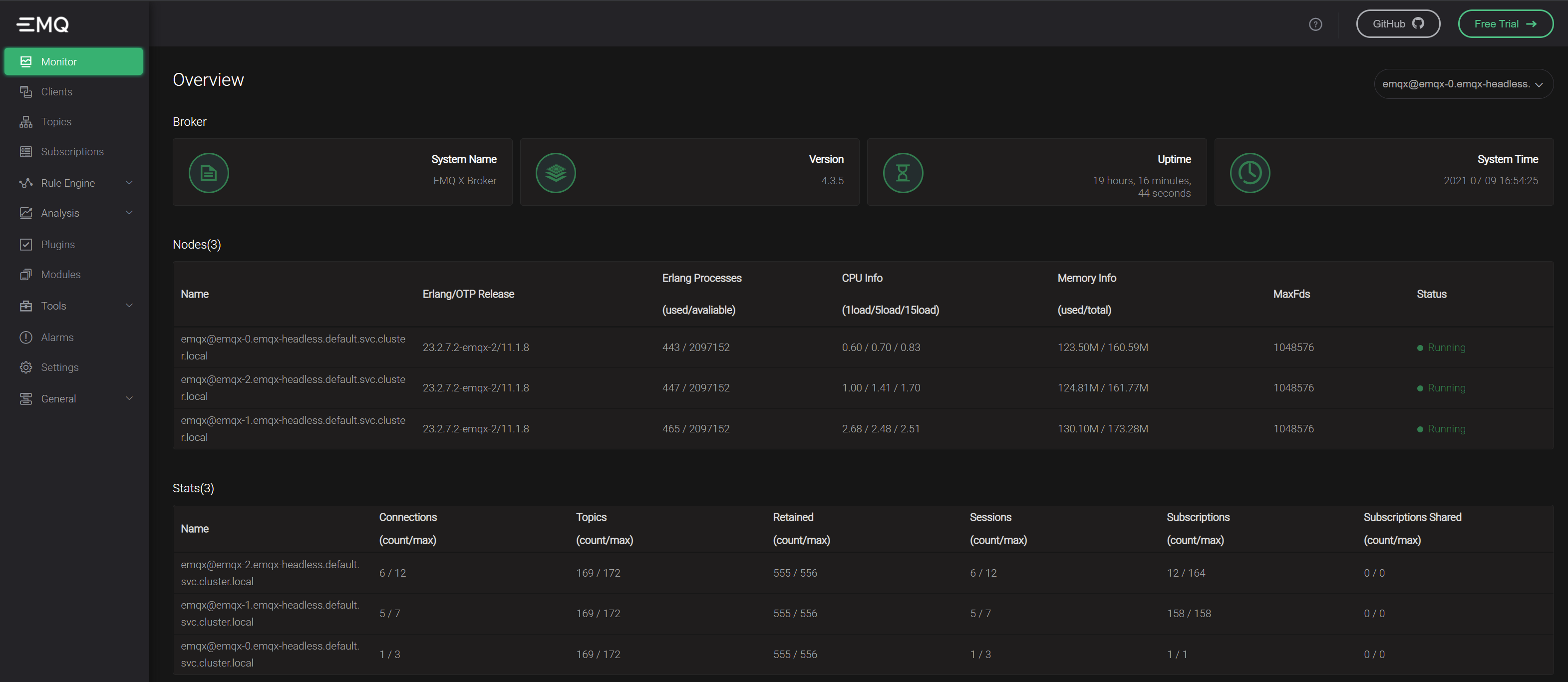Image resolution: width=1568 pixels, height=682 pixels.
Task: Click the Free Trial button
Action: (1505, 24)
